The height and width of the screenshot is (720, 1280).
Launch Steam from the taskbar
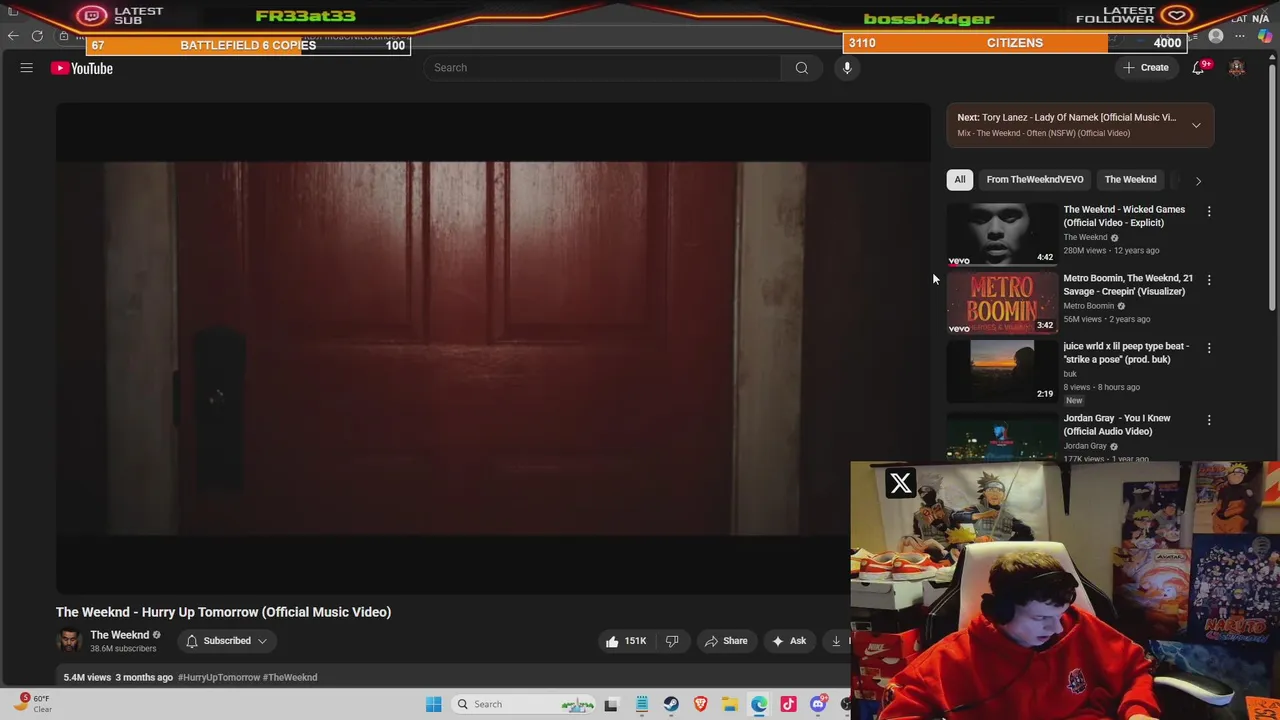coord(671,704)
